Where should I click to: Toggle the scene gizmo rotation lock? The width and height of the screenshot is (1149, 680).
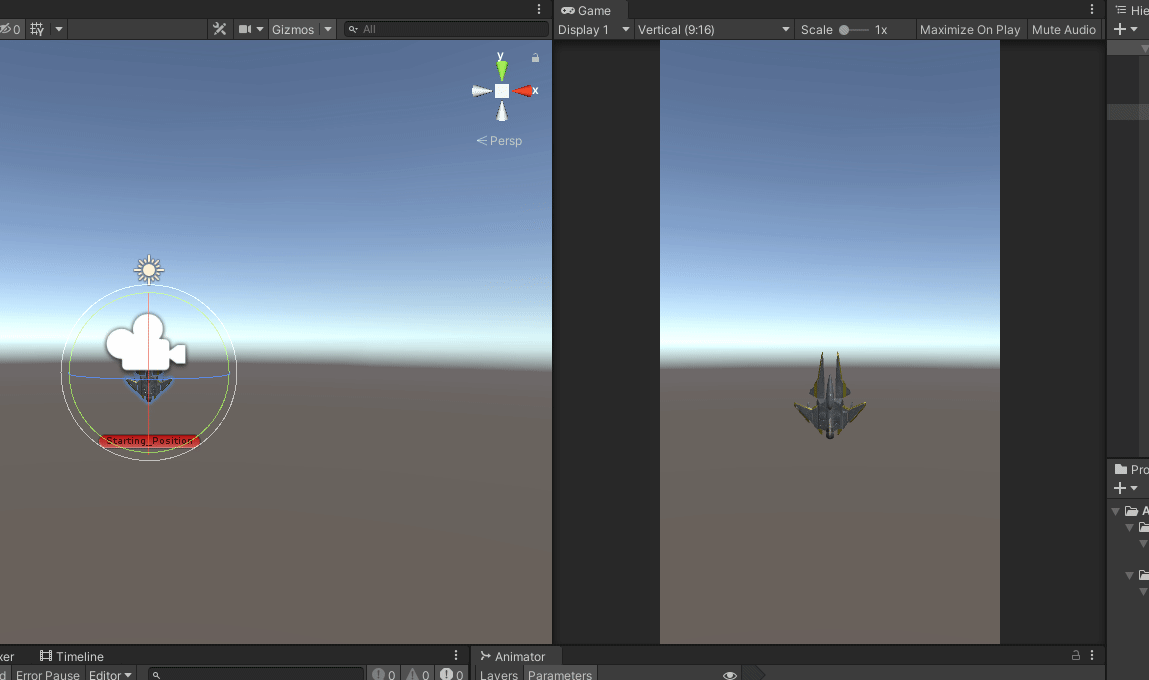pyautogui.click(x=536, y=57)
